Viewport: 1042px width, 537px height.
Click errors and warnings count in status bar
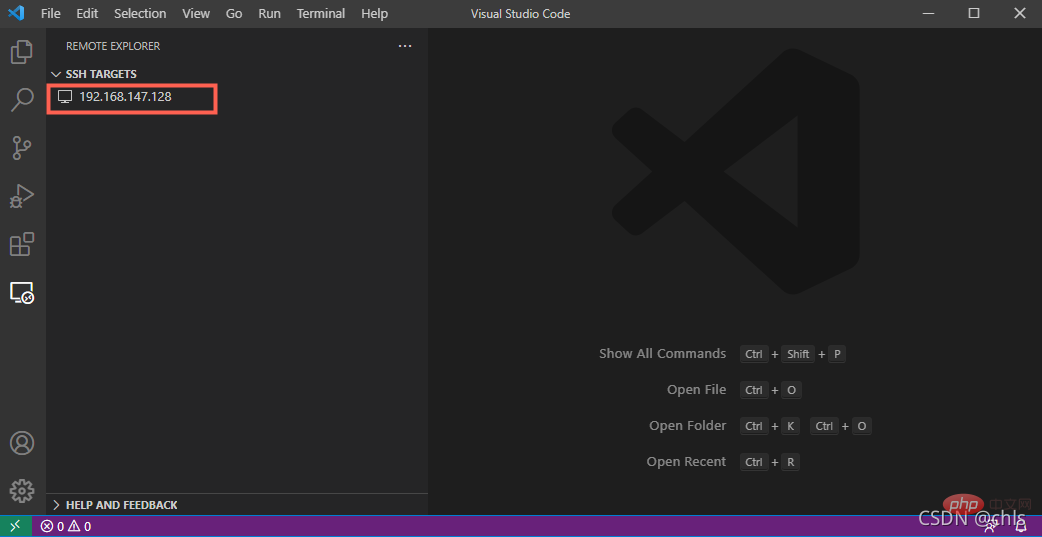pyautogui.click(x=66, y=526)
